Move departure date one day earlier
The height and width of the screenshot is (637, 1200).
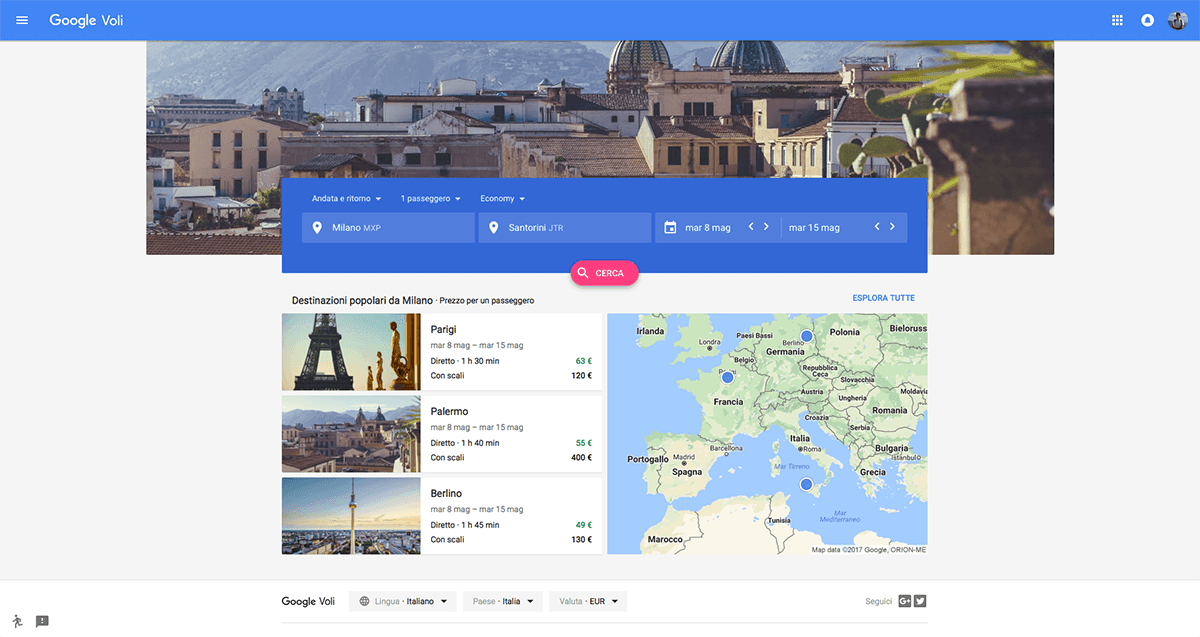pyautogui.click(x=751, y=227)
